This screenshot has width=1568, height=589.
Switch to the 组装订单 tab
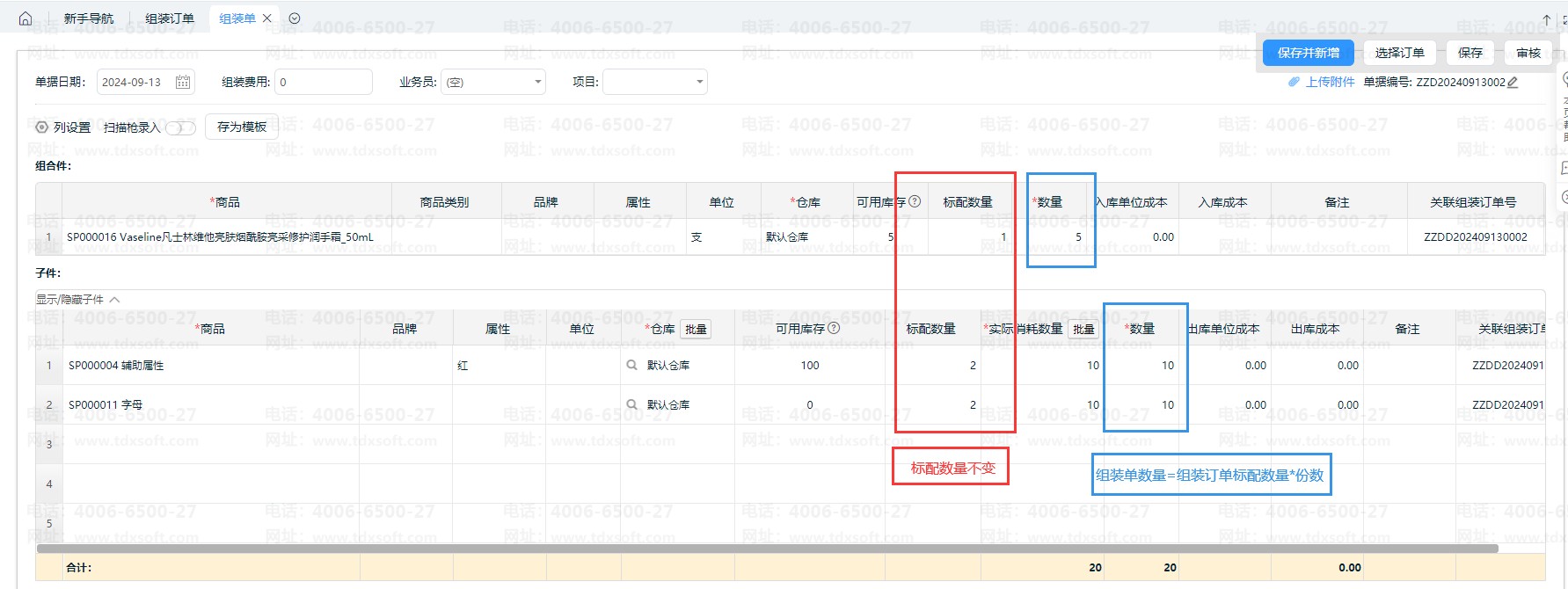coord(170,18)
